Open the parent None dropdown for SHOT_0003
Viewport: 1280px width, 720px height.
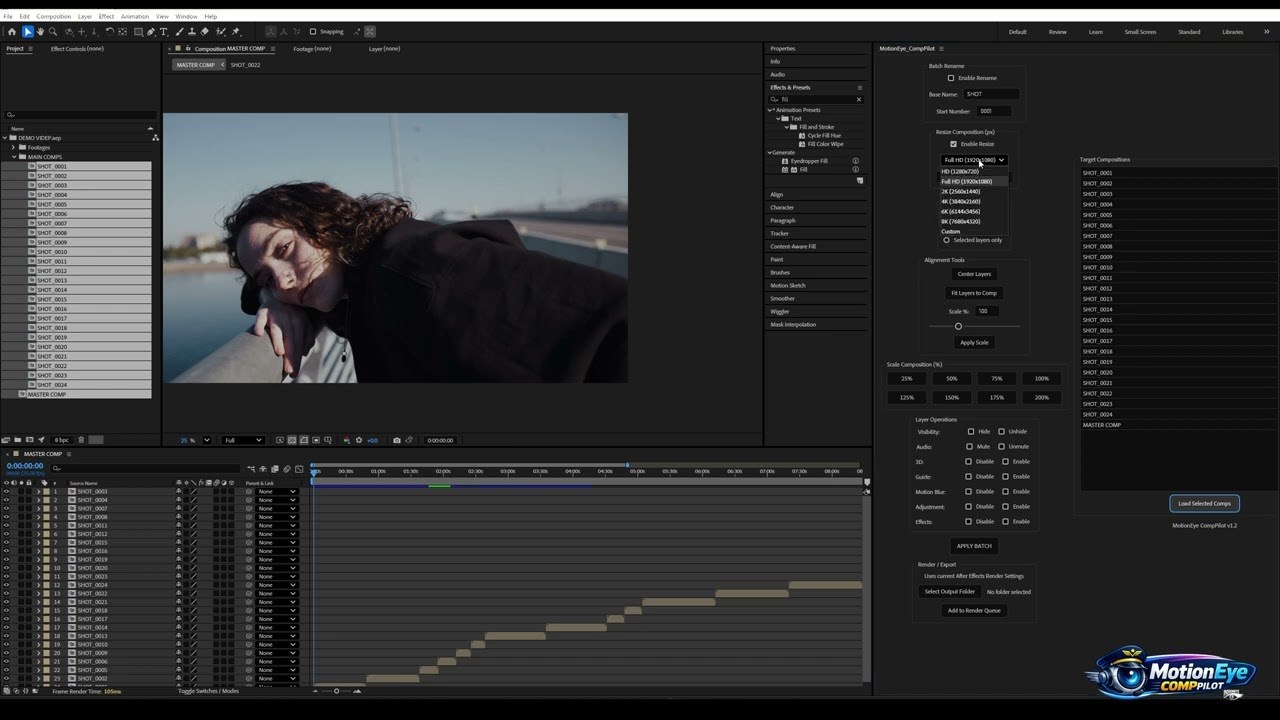pos(276,491)
